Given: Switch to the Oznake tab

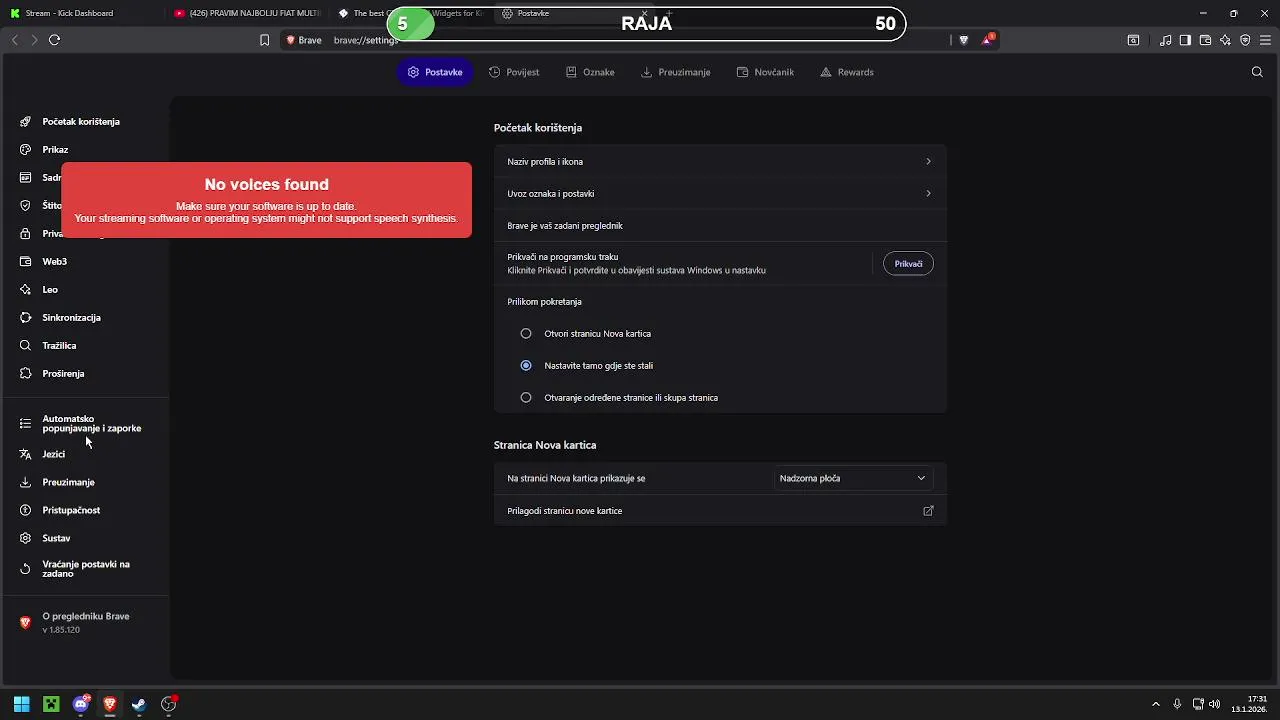Looking at the screenshot, I should [590, 72].
